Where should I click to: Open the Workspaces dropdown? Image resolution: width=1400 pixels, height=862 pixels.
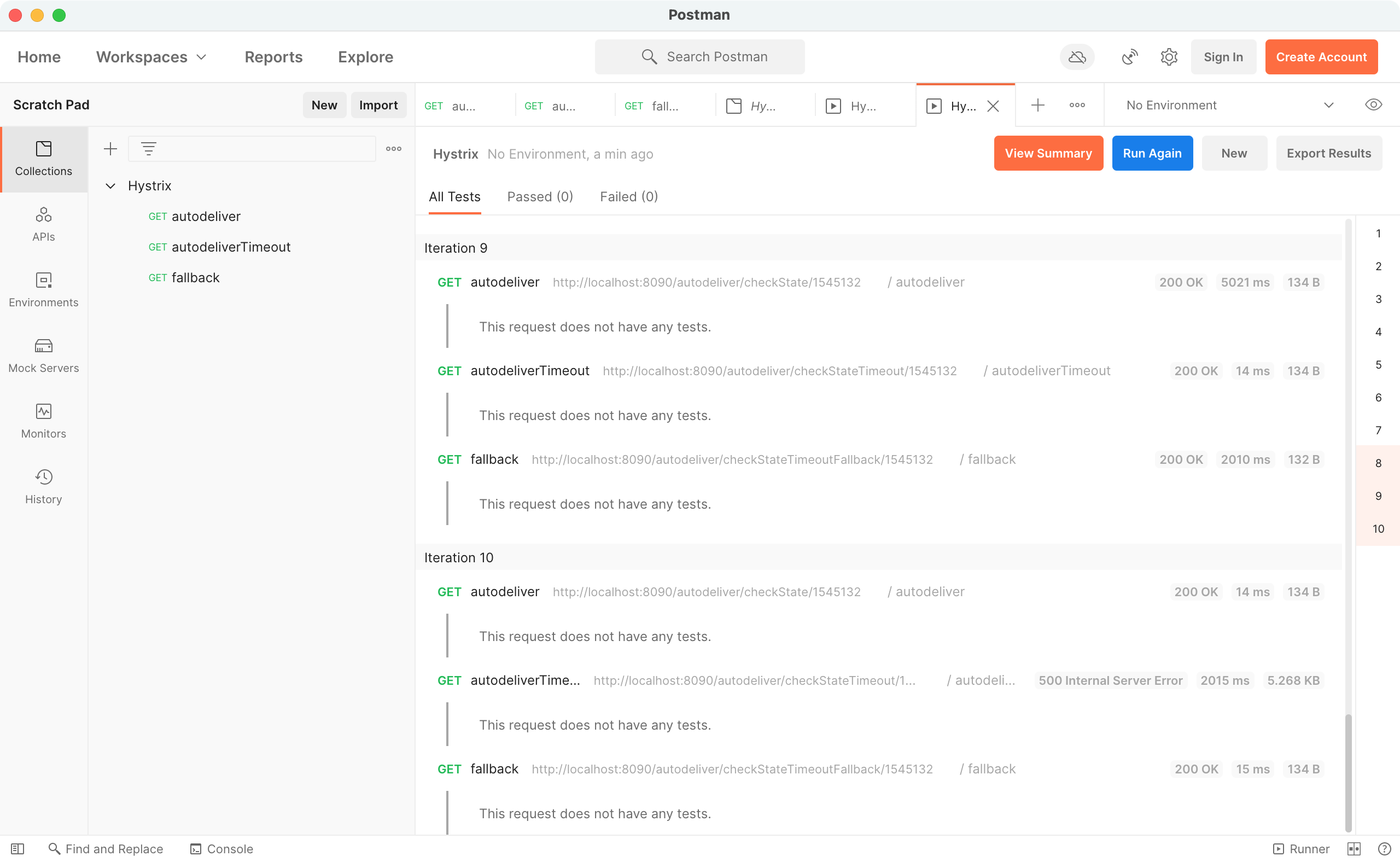[x=151, y=57]
